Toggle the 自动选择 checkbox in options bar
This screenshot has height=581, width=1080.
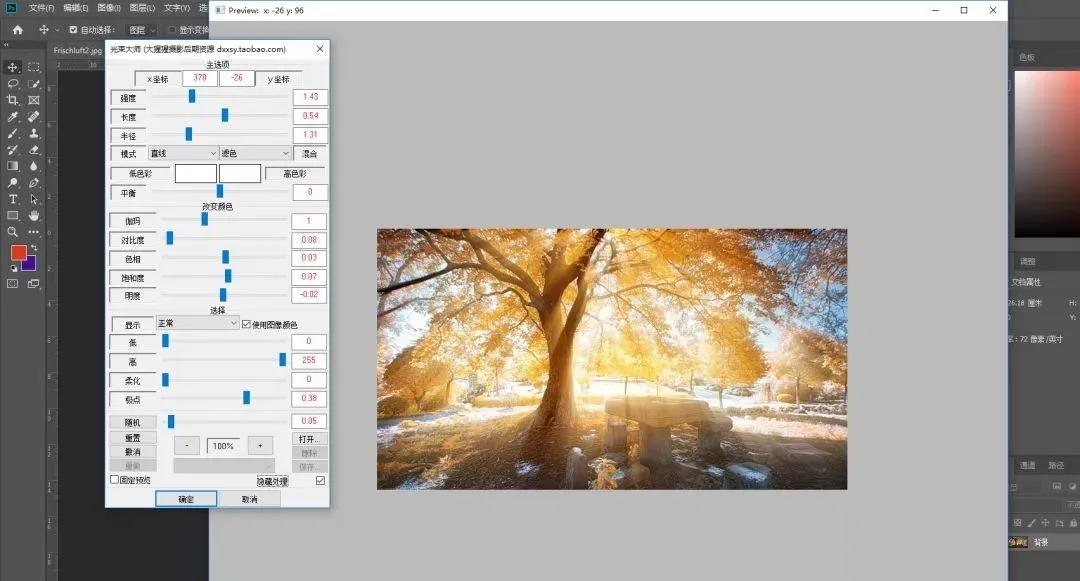[73, 30]
